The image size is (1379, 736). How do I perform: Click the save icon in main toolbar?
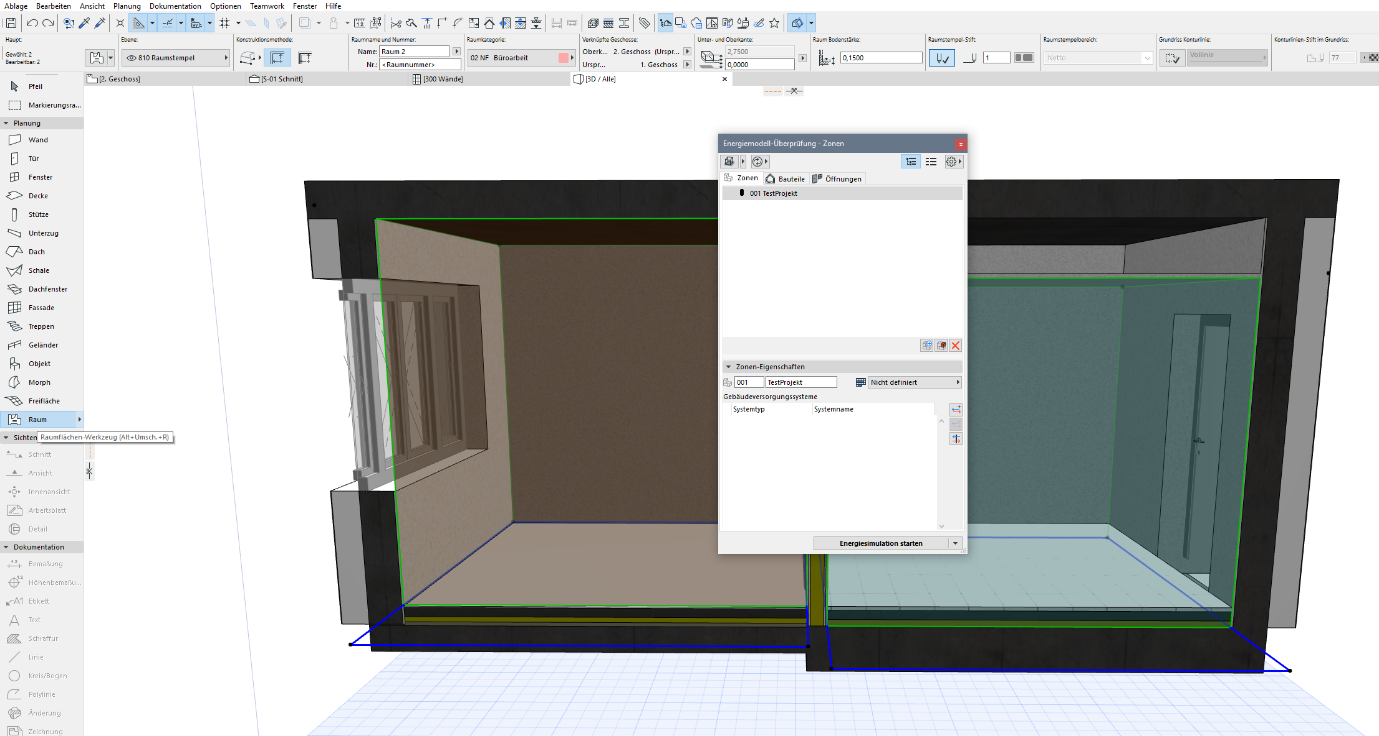click(10, 22)
